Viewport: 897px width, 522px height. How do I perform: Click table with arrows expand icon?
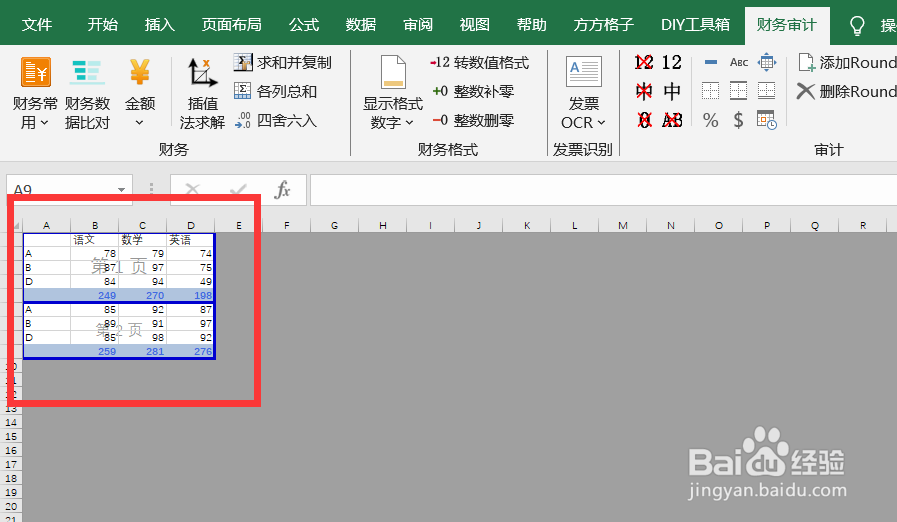click(x=767, y=62)
